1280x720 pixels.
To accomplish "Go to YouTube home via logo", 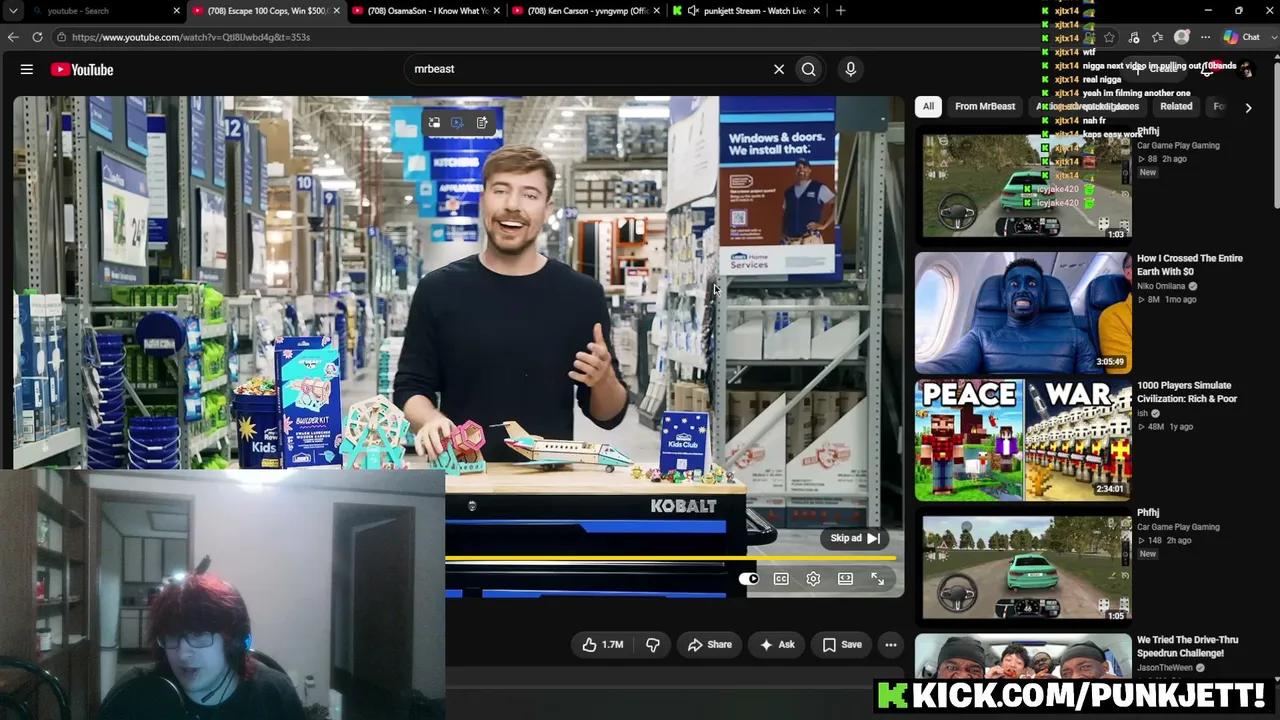I will tap(82, 69).
